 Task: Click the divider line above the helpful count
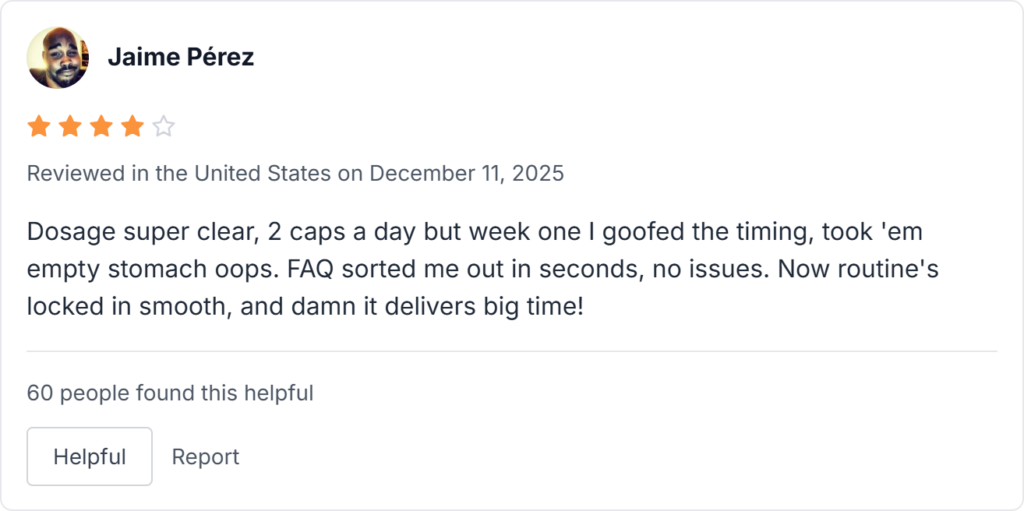511,351
